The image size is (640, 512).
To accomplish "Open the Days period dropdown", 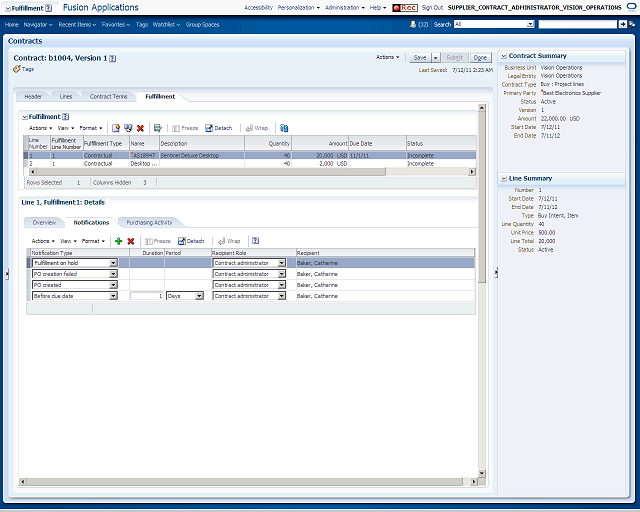I will click(x=199, y=296).
